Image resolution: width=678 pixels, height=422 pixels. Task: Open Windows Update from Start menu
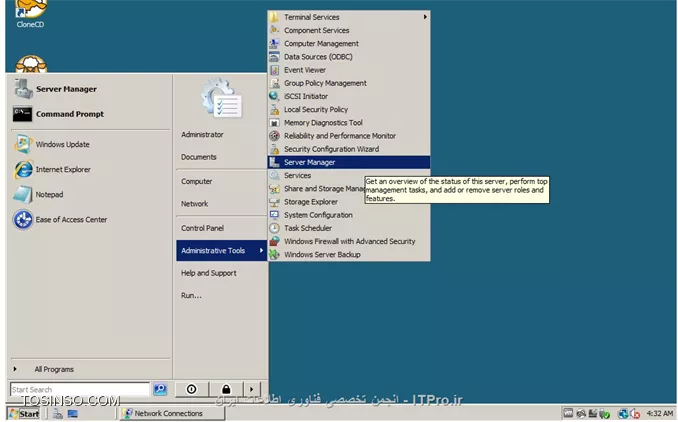[x=90, y=144]
